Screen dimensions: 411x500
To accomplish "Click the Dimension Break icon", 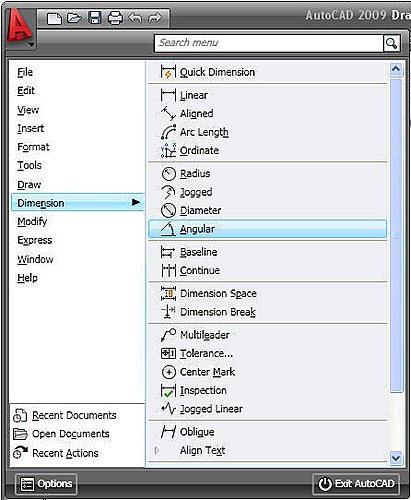I will pos(168,312).
